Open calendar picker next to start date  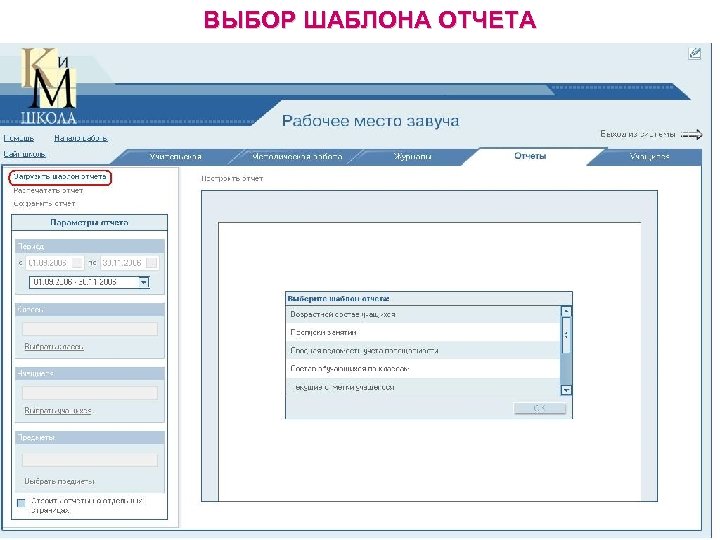click(78, 263)
